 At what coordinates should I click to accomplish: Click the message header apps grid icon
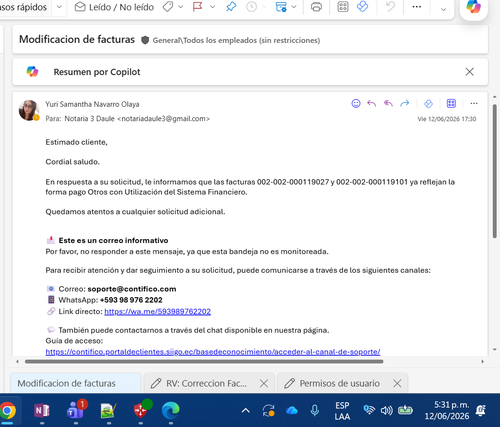pyautogui.click(x=451, y=104)
